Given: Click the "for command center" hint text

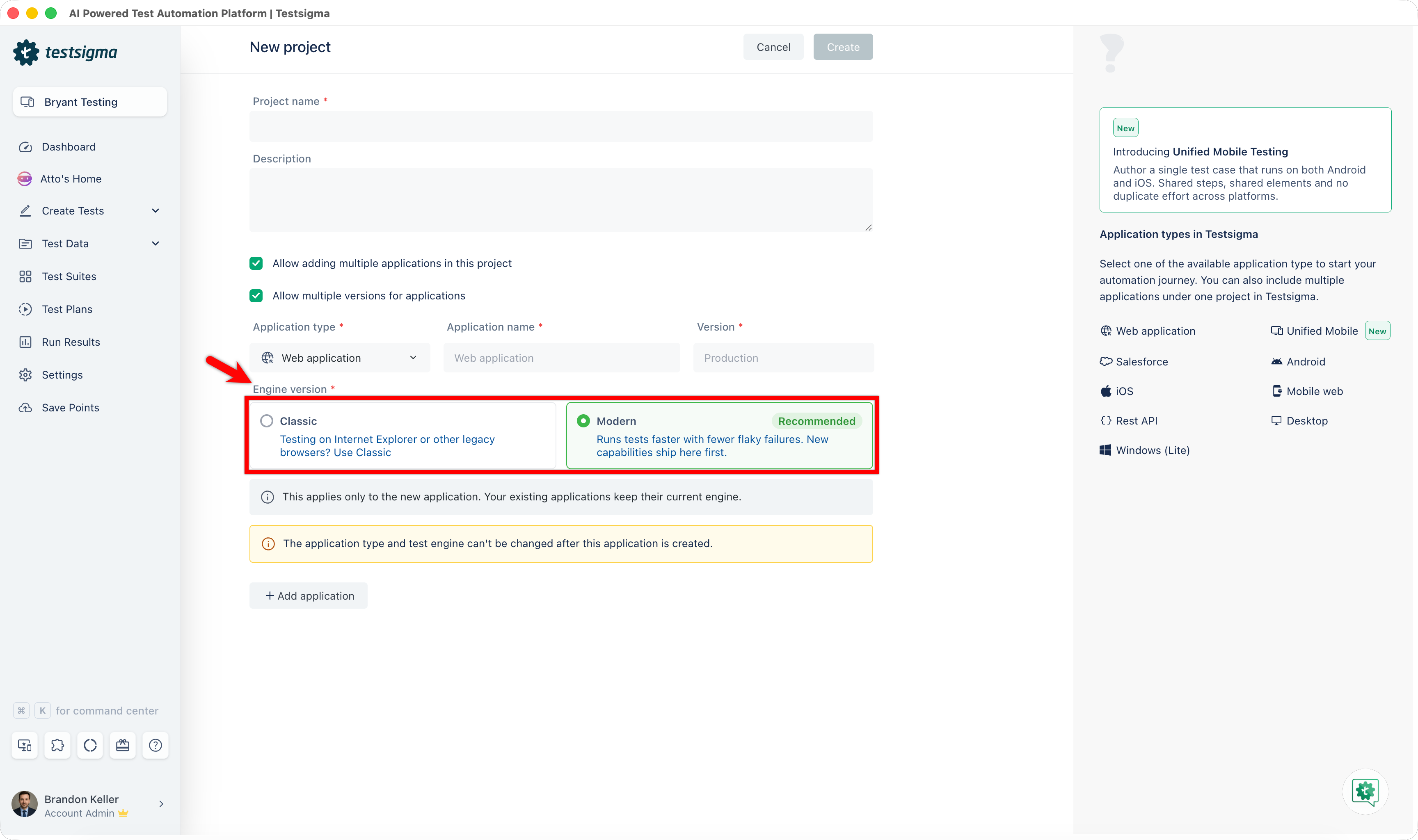Looking at the screenshot, I should click(107, 711).
